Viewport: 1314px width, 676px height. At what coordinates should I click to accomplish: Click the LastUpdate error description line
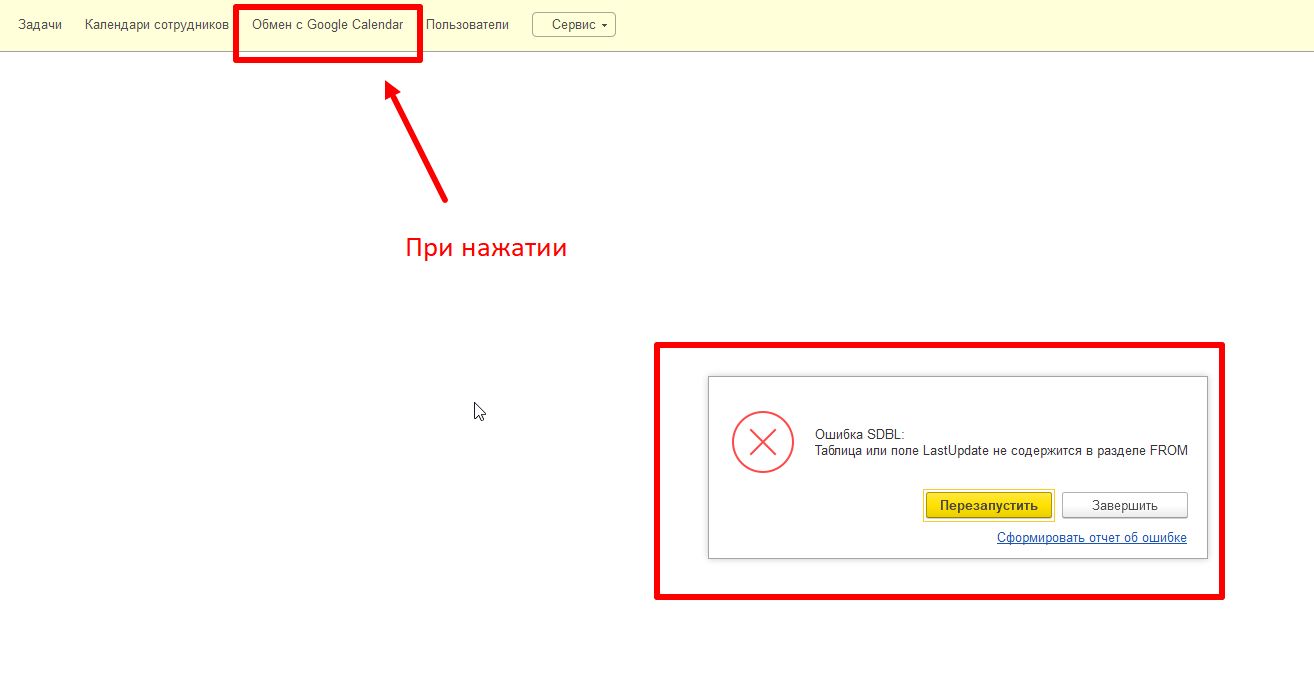(x=1001, y=451)
